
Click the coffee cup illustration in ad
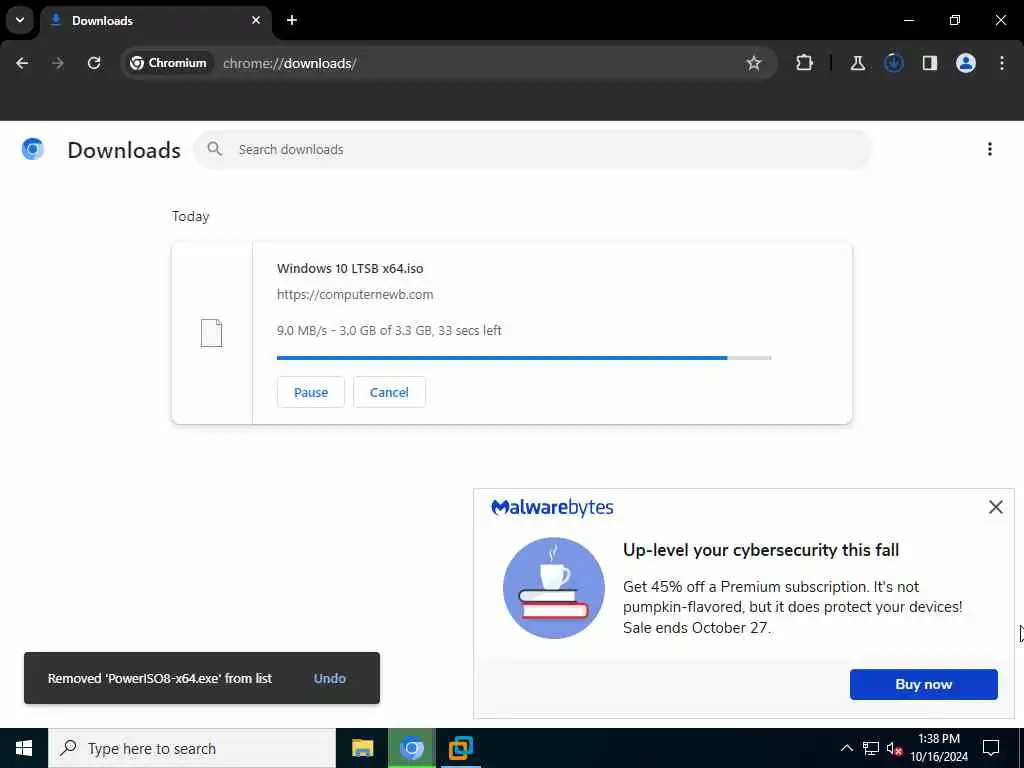pyautogui.click(x=554, y=588)
